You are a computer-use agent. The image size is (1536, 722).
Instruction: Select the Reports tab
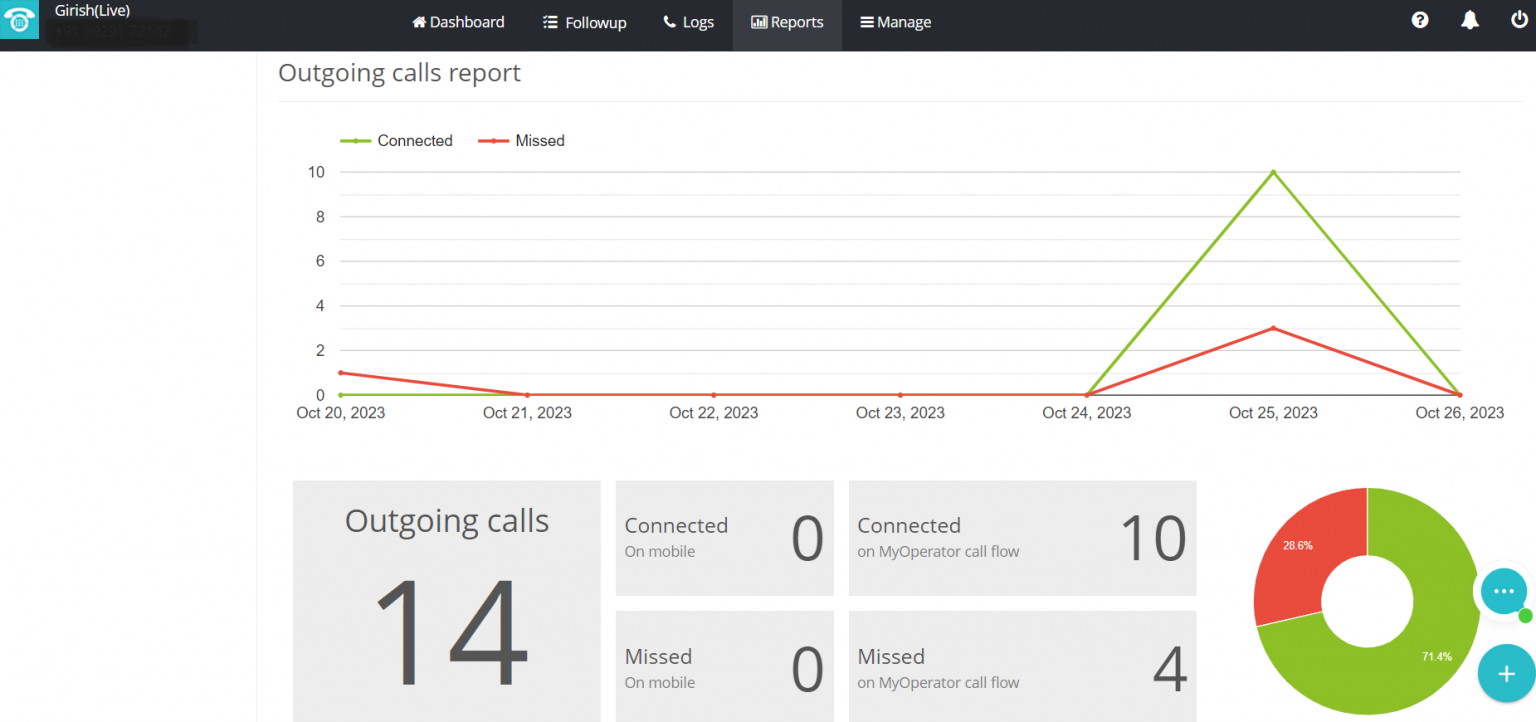pyautogui.click(x=787, y=21)
